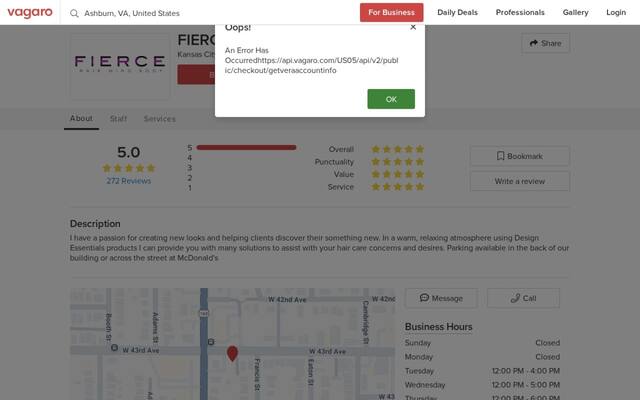The image size is (640, 400).
Task: Select the About tab
Action: tap(81, 118)
